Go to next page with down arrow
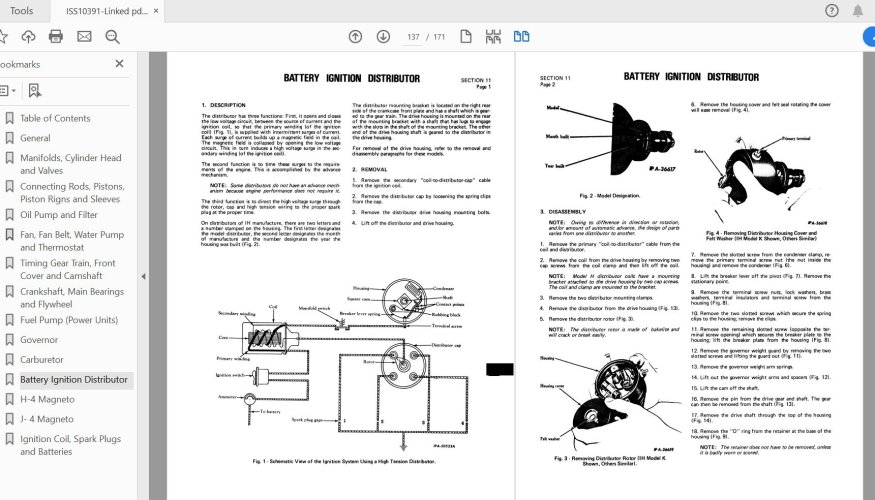 coord(381,37)
